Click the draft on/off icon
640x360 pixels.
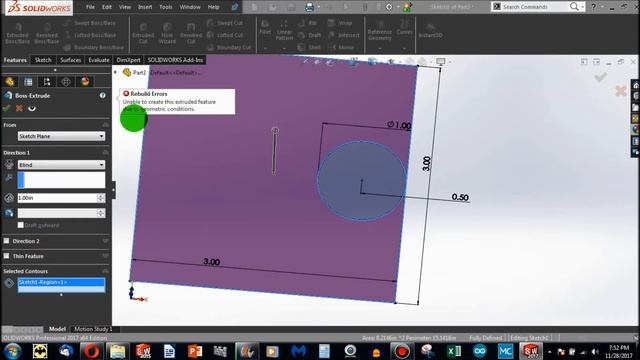[9, 213]
